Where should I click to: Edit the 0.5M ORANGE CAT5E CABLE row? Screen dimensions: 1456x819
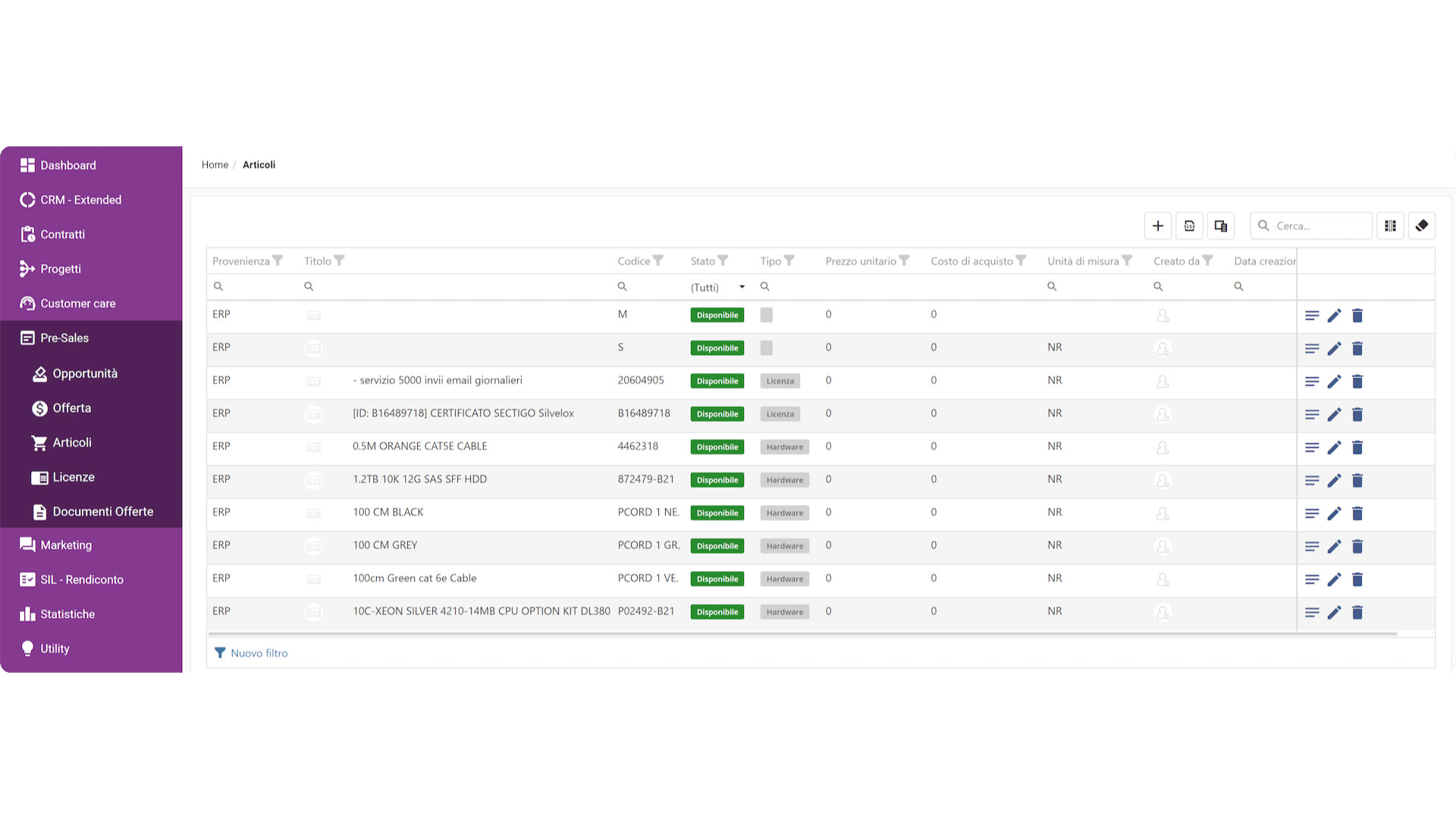[1335, 447]
